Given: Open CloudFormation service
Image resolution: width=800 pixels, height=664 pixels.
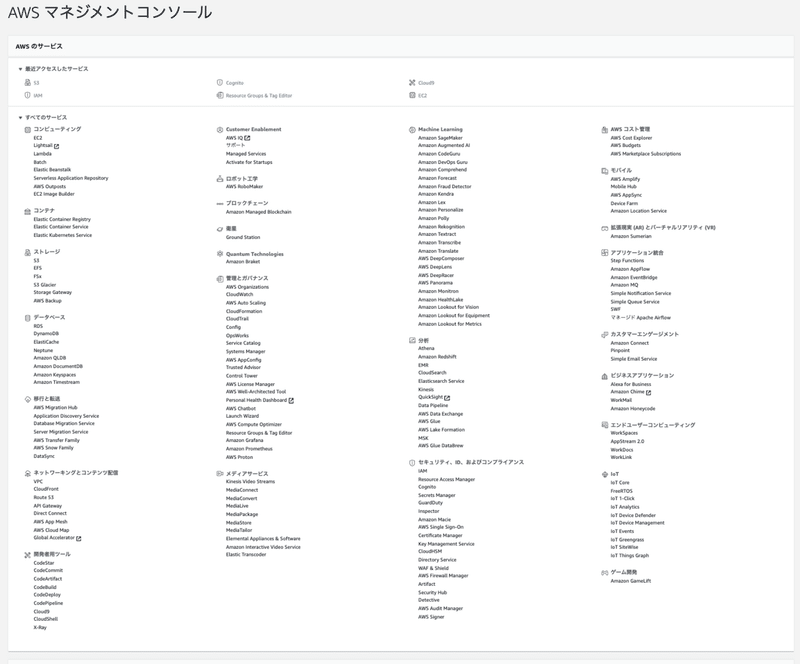Looking at the screenshot, I should 244,311.
